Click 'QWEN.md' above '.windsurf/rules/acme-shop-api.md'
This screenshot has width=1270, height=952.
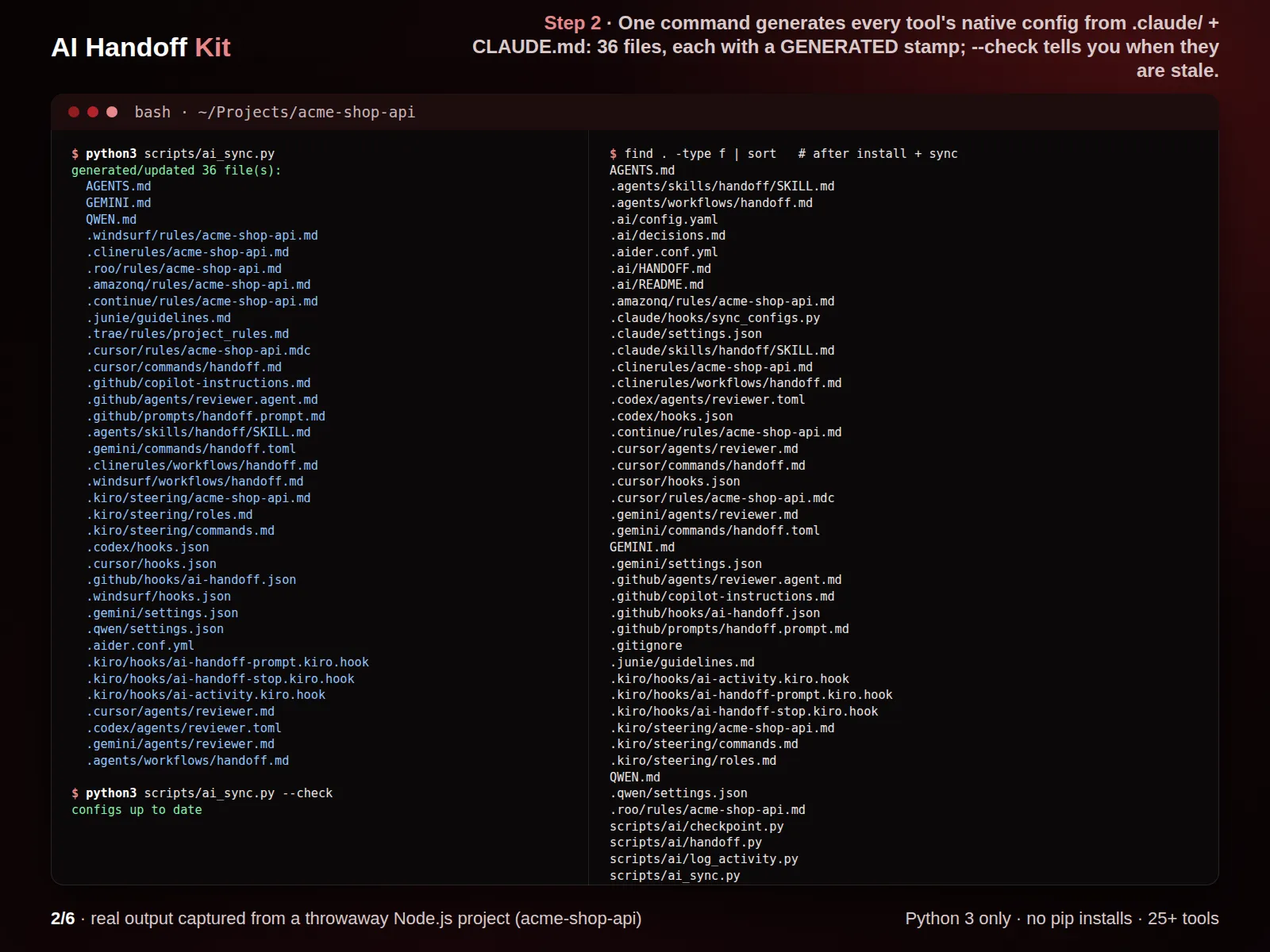tap(111, 220)
